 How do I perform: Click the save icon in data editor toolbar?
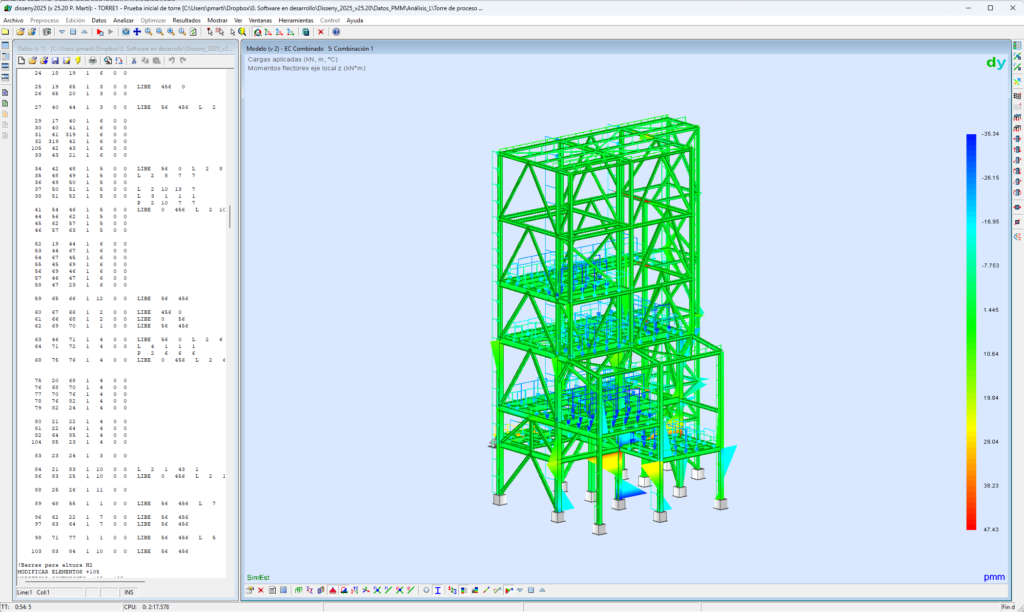pyautogui.click(x=55, y=60)
